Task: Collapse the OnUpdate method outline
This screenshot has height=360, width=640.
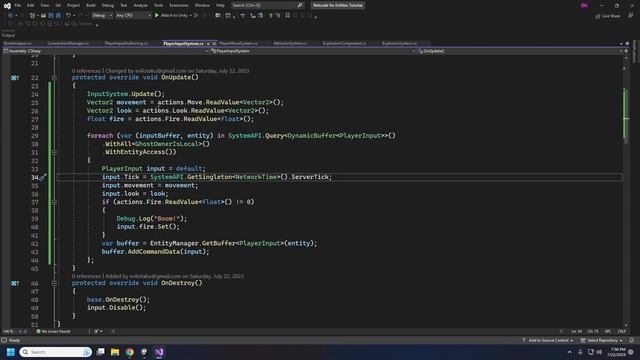Action: tap(54, 77)
